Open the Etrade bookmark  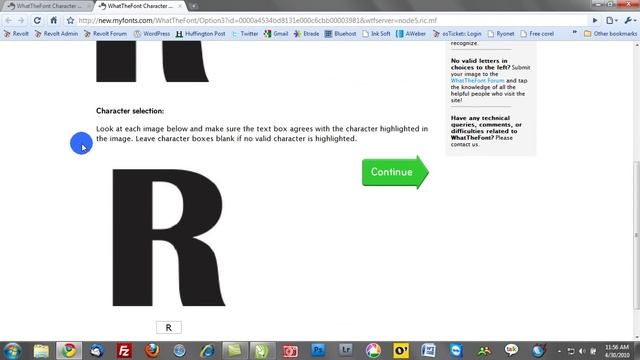pyautogui.click(x=307, y=34)
